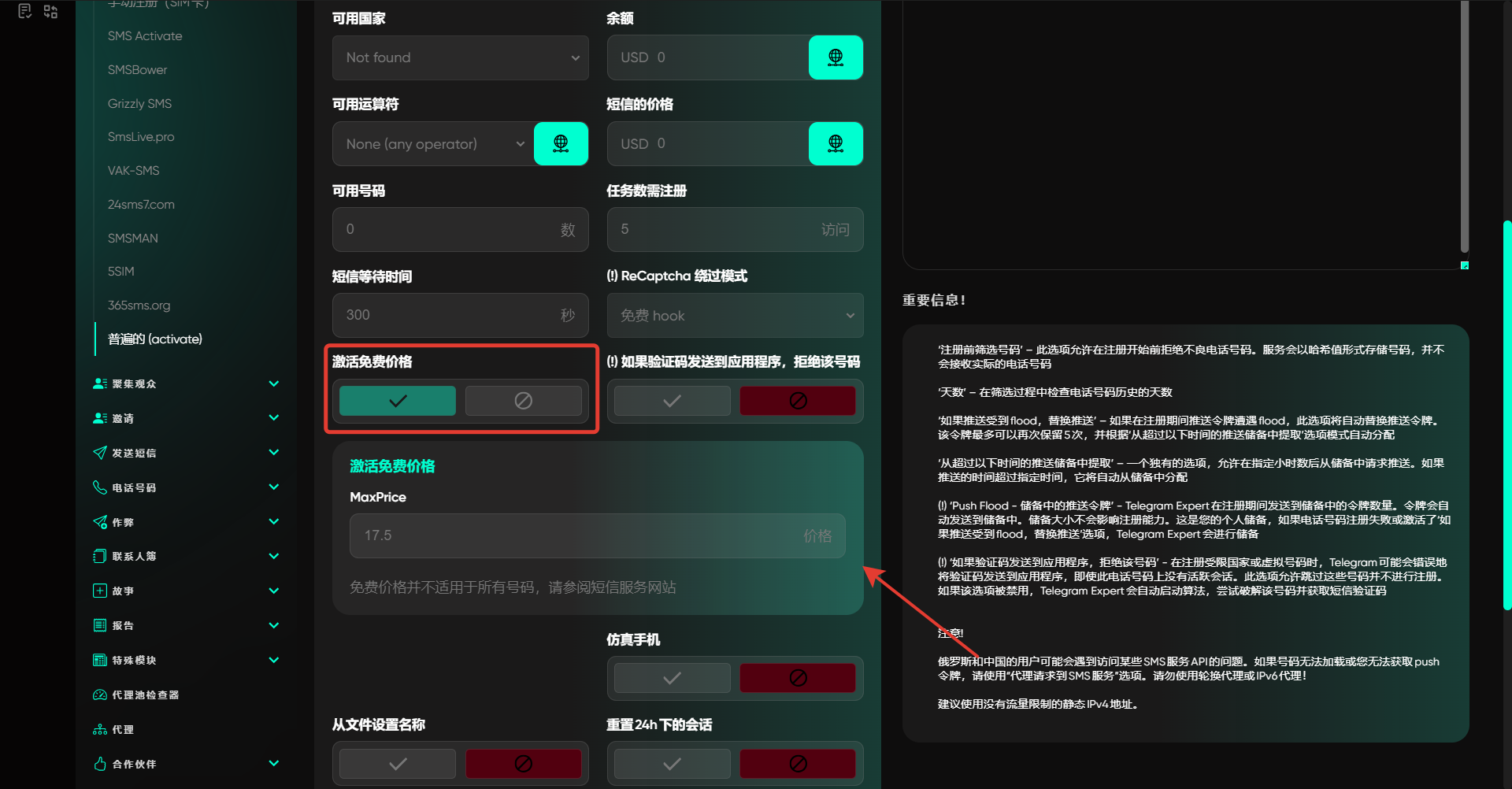Click the globe icon beside 余额 balance field
The width and height of the screenshot is (1512, 789).
(836, 57)
